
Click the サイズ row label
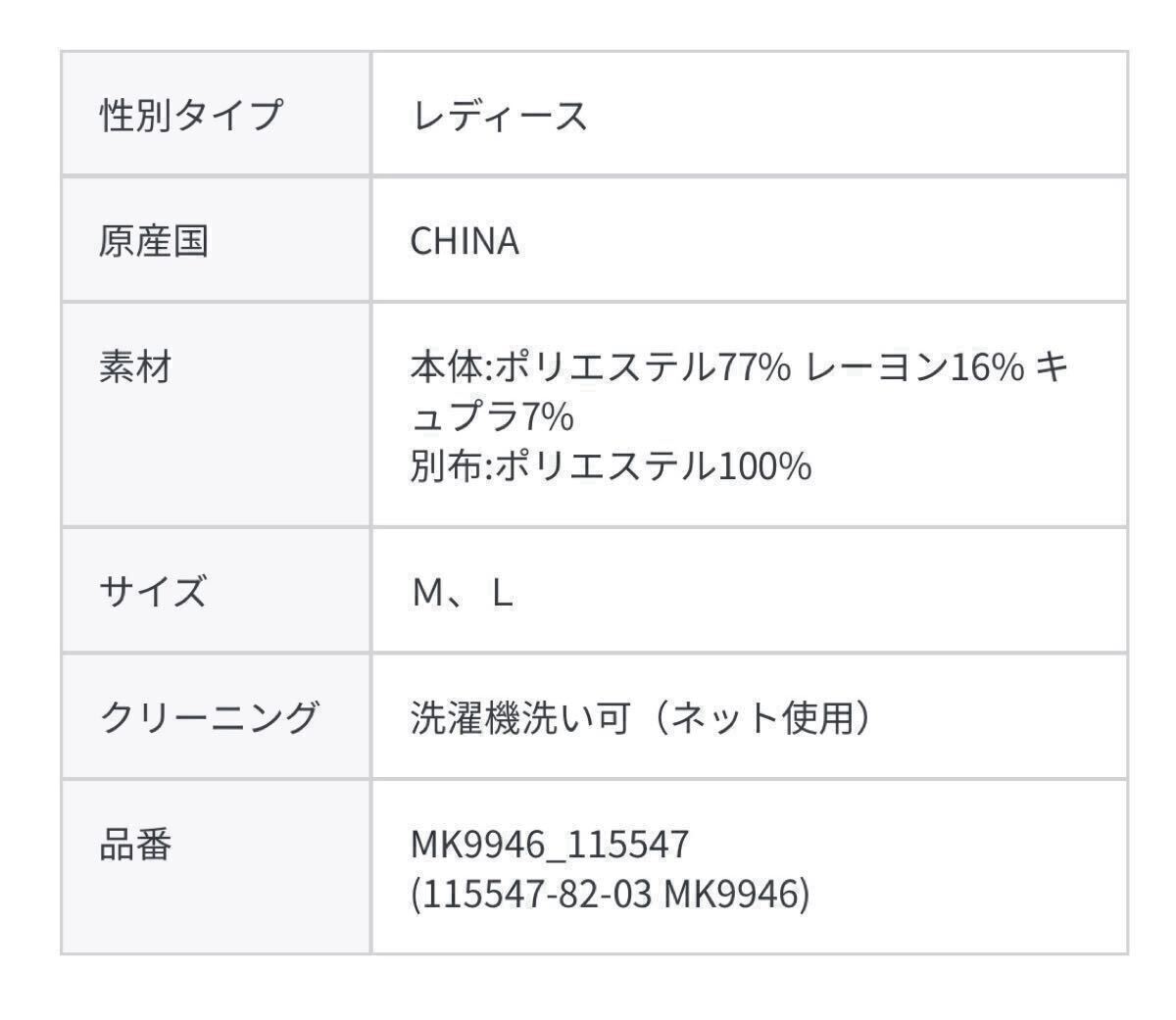(x=153, y=592)
